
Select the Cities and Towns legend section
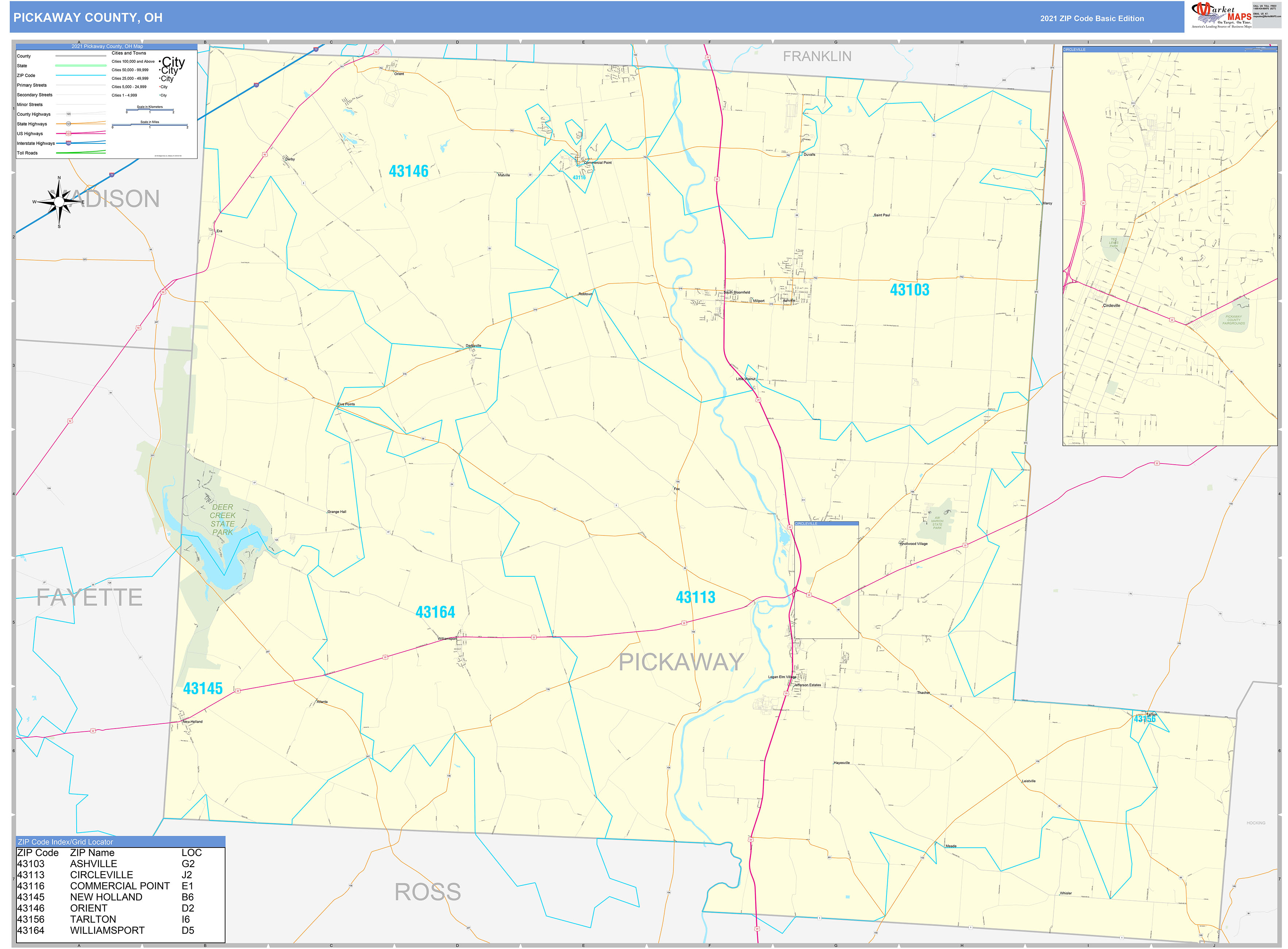(130, 53)
